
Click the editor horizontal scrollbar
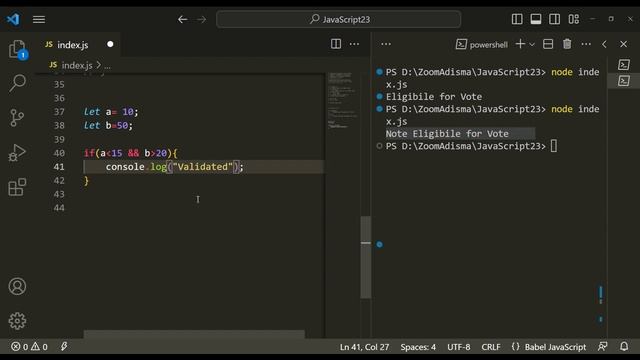click(x=194, y=334)
